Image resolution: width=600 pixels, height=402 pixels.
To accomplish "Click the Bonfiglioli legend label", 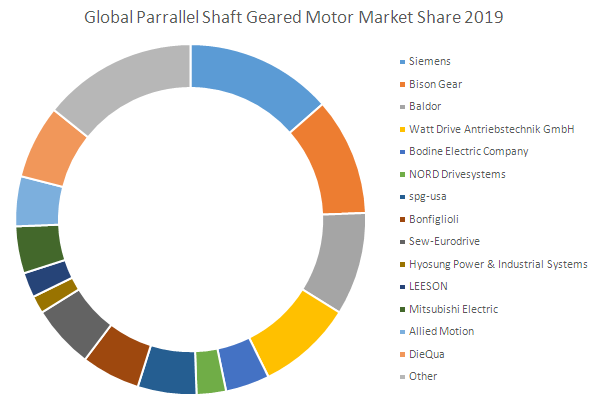I will click(435, 219).
